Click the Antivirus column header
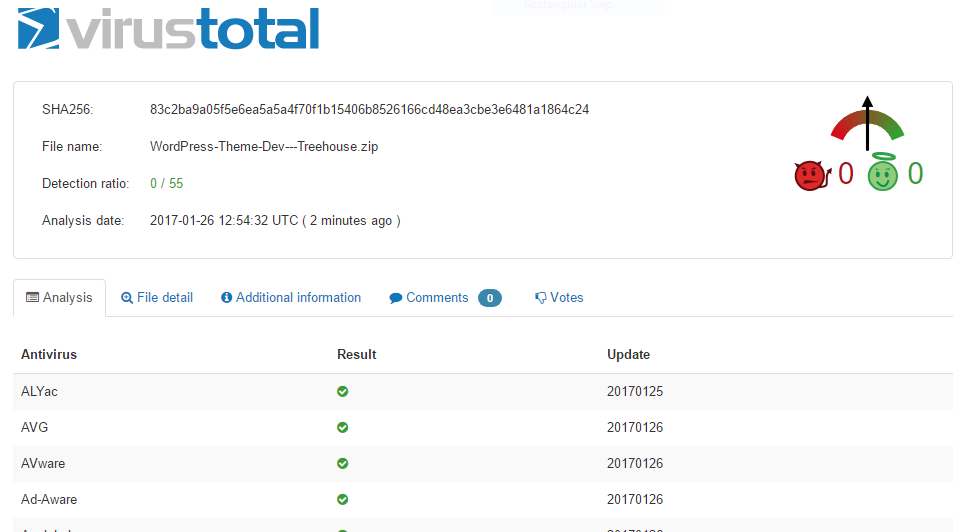The width and height of the screenshot is (962, 532). (x=49, y=355)
